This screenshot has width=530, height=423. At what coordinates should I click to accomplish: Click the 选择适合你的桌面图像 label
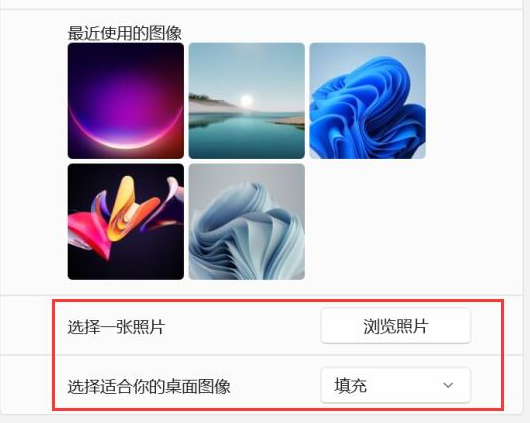point(149,386)
